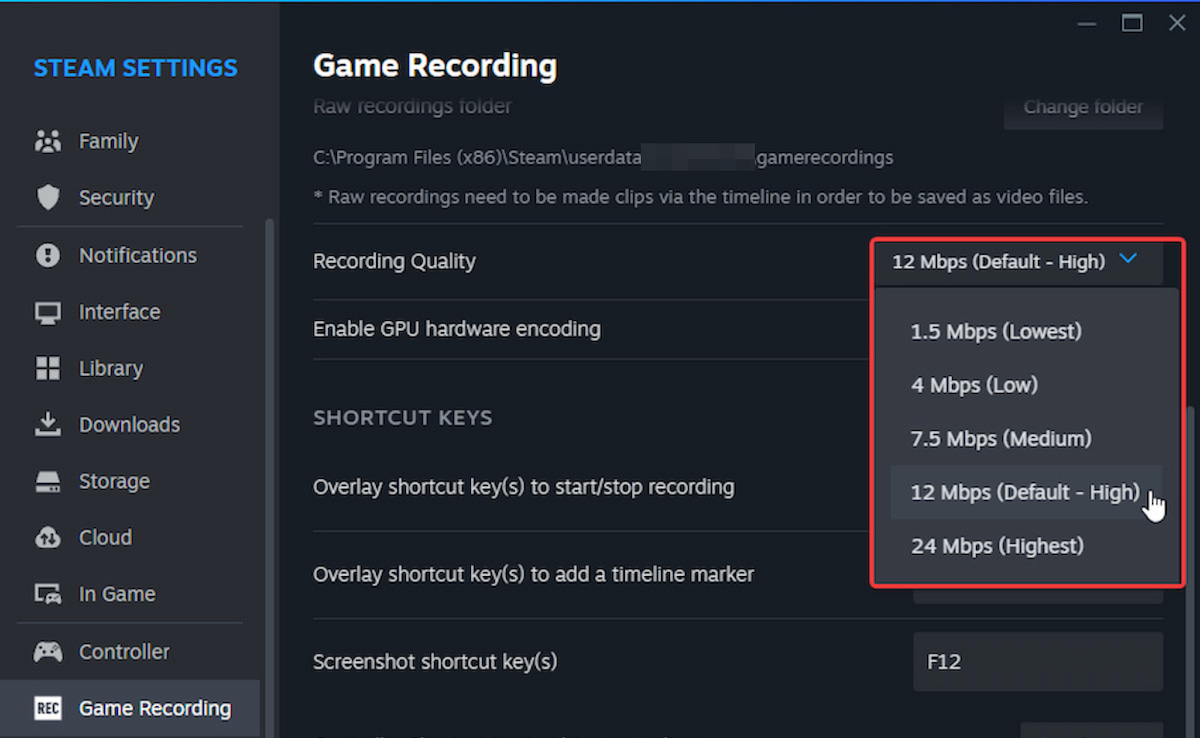Select the Cloud sync icon

tap(47, 537)
